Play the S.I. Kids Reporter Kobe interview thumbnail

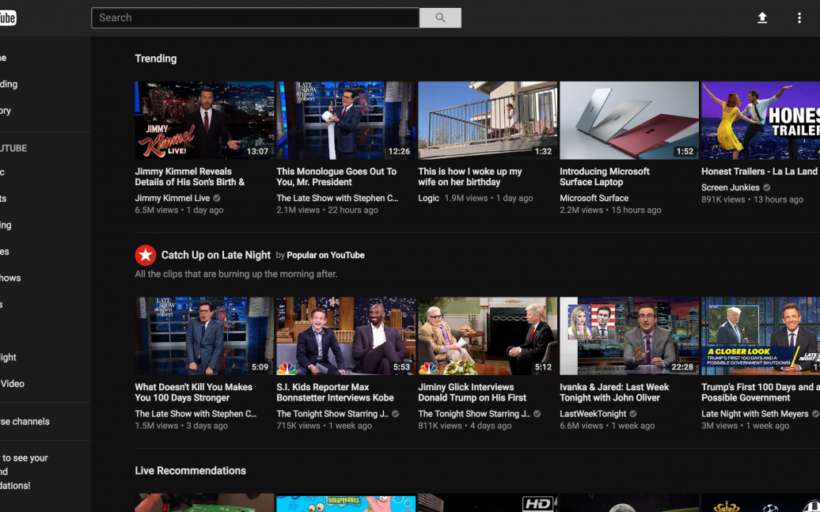coord(346,335)
